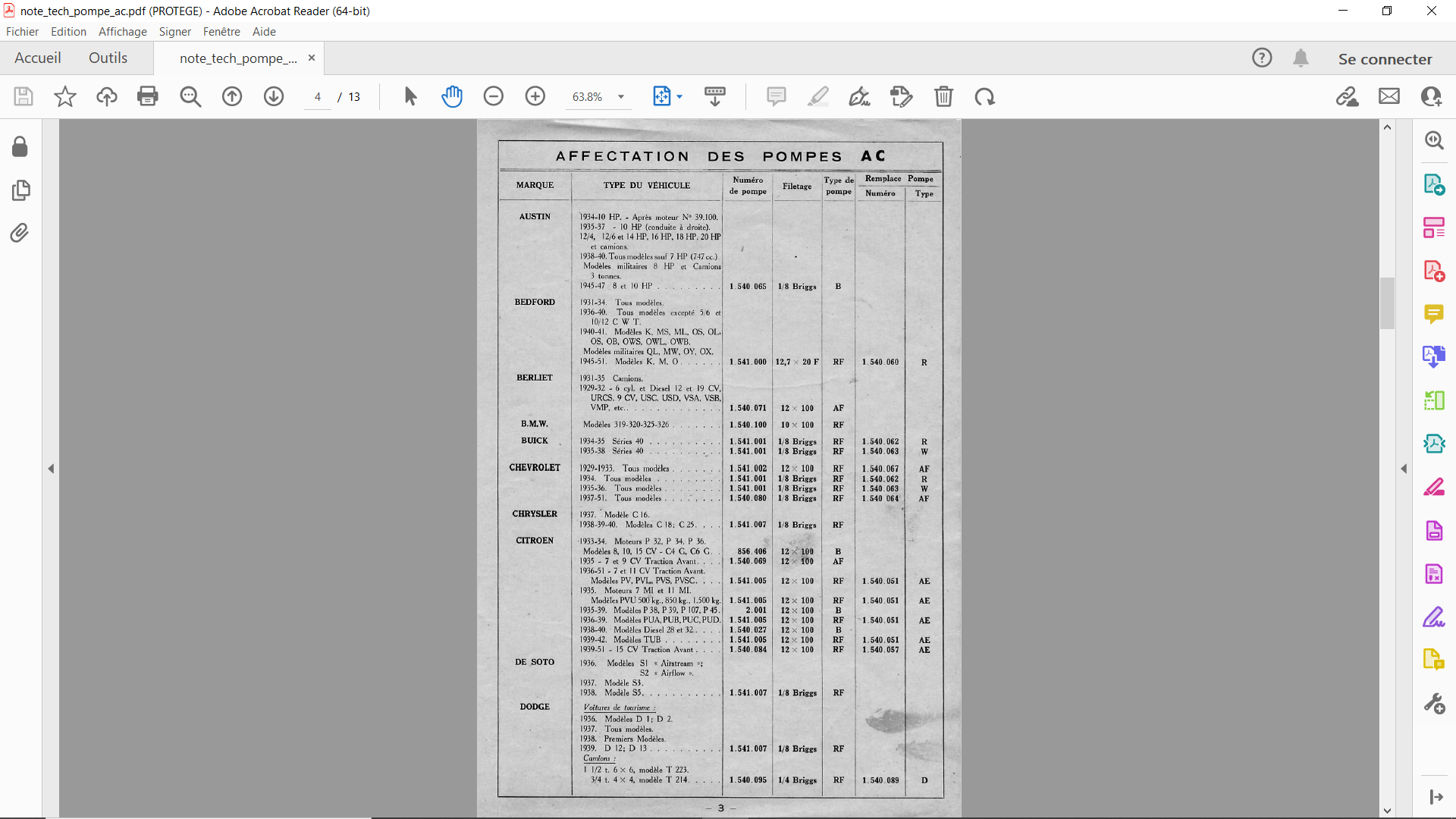Click the Zoom in plus button
This screenshot has width=1456, height=819.
pos(535,96)
